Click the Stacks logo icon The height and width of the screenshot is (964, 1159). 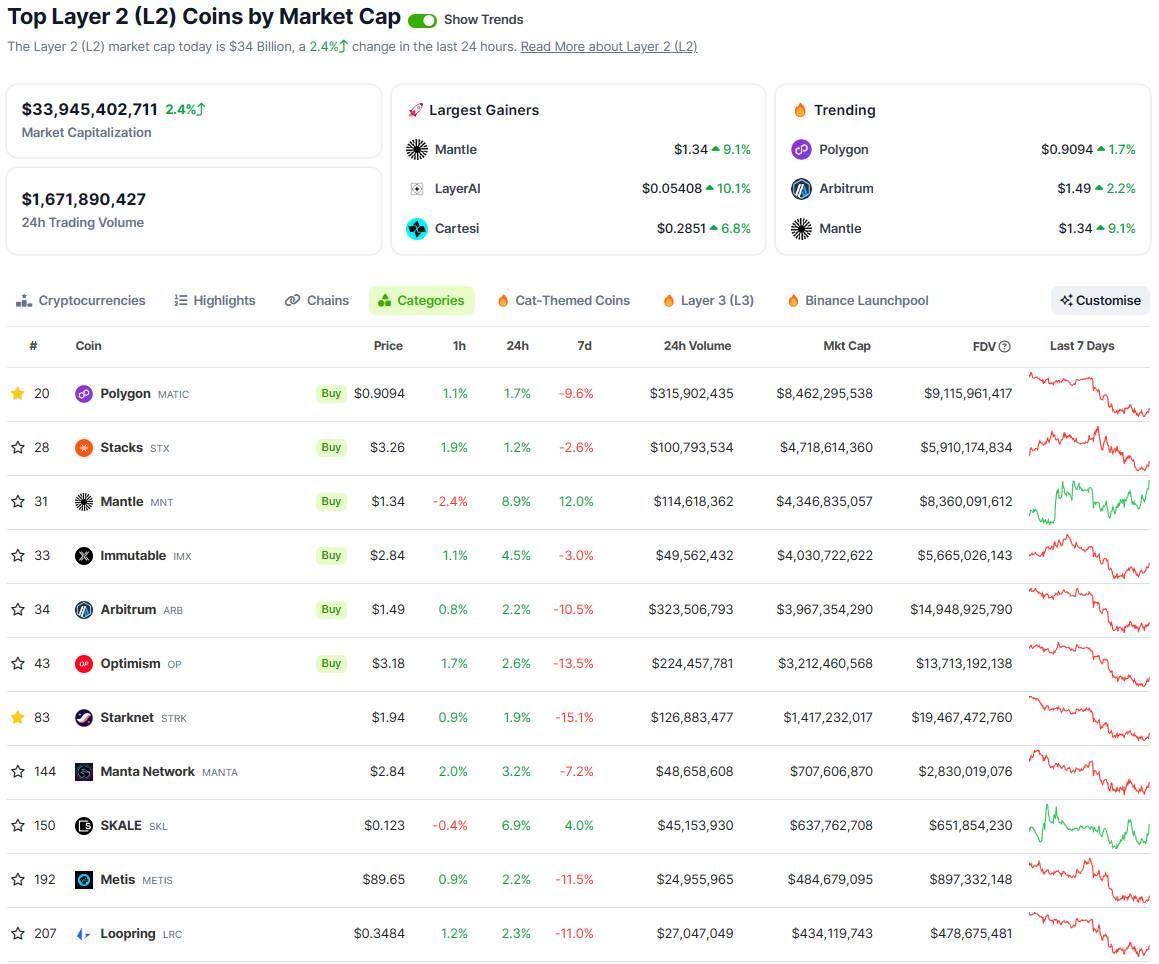click(x=84, y=447)
